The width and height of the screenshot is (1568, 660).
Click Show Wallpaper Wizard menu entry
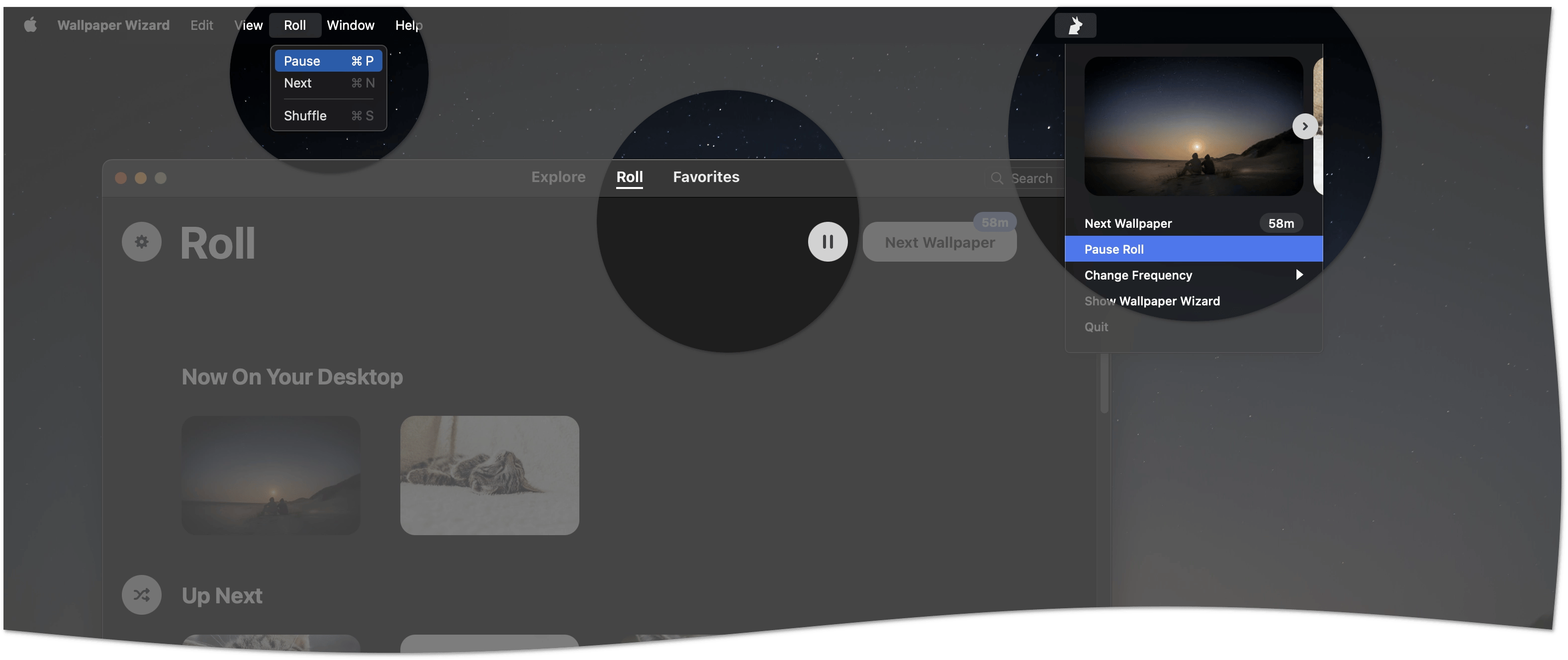1152,301
